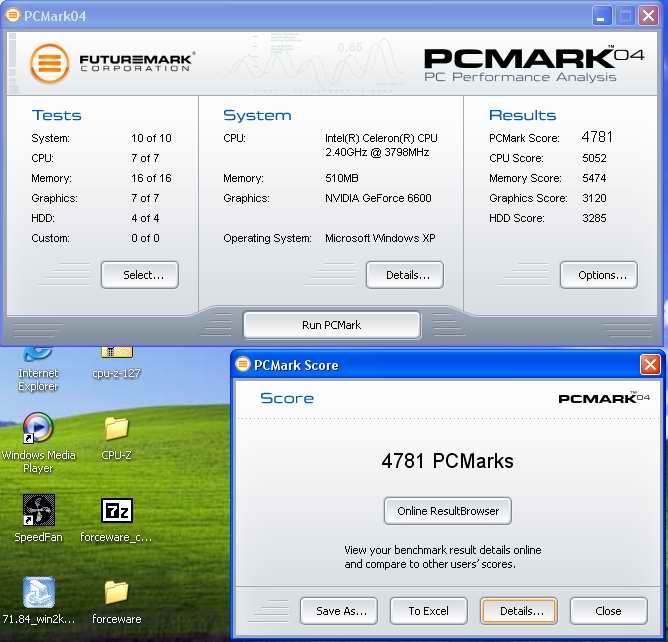668x642 pixels.
Task: Click the '16 of 16' memory tests value
Action: (x=151, y=178)
